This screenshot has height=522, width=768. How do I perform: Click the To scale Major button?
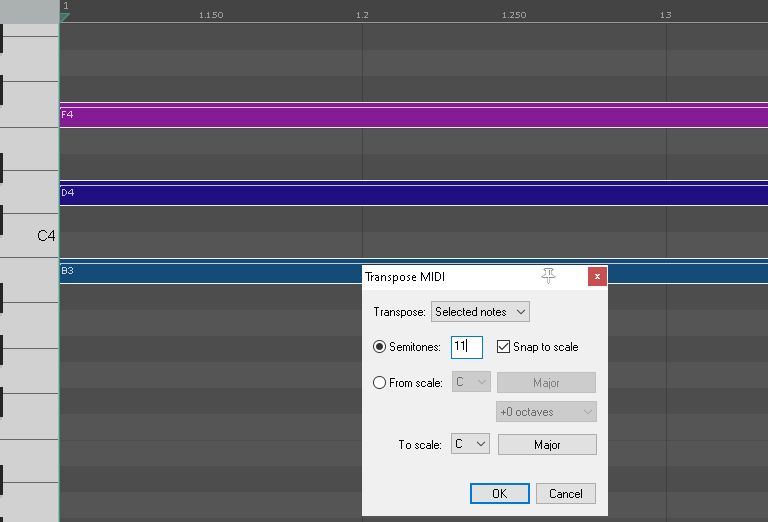pyautogui.click(x=547, y=445)
